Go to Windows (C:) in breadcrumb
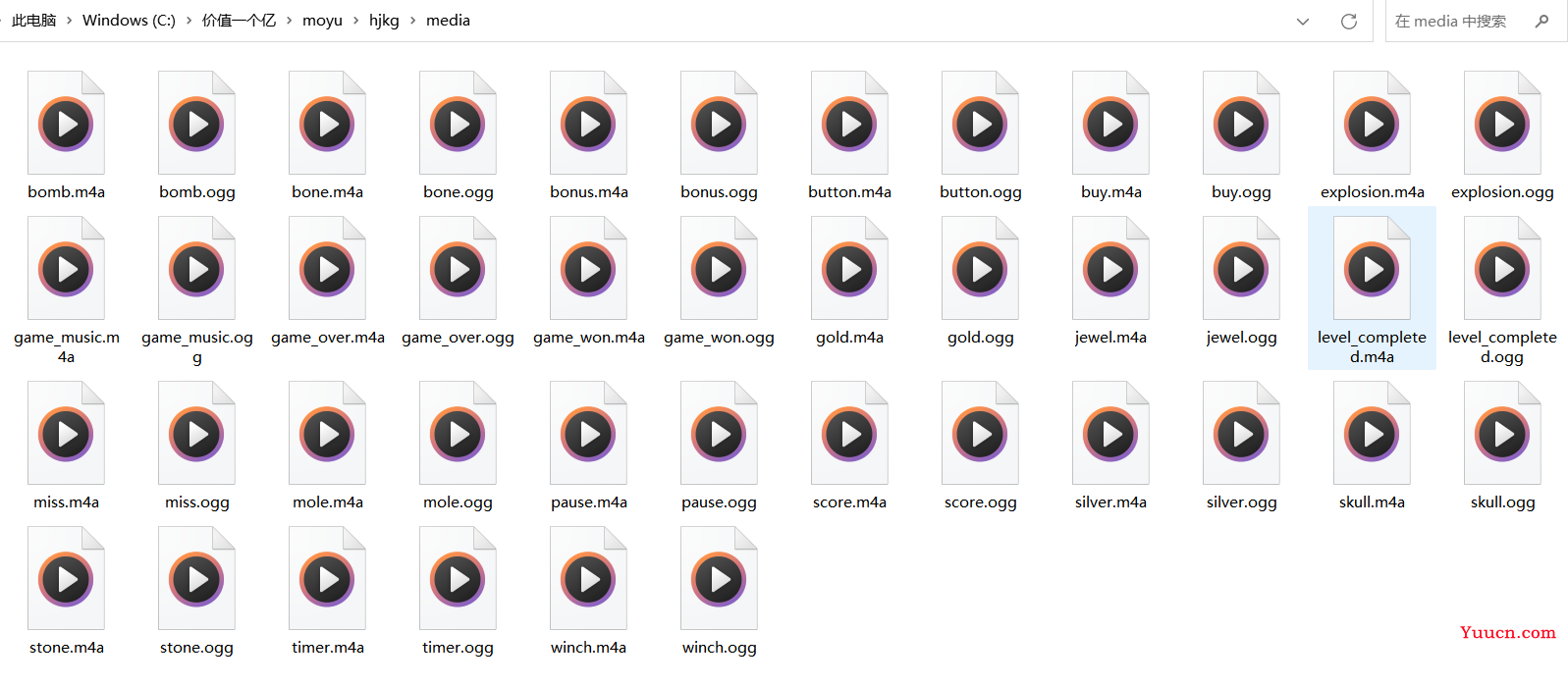Viewport: 1568px width, 686px height. pos(129,21)
